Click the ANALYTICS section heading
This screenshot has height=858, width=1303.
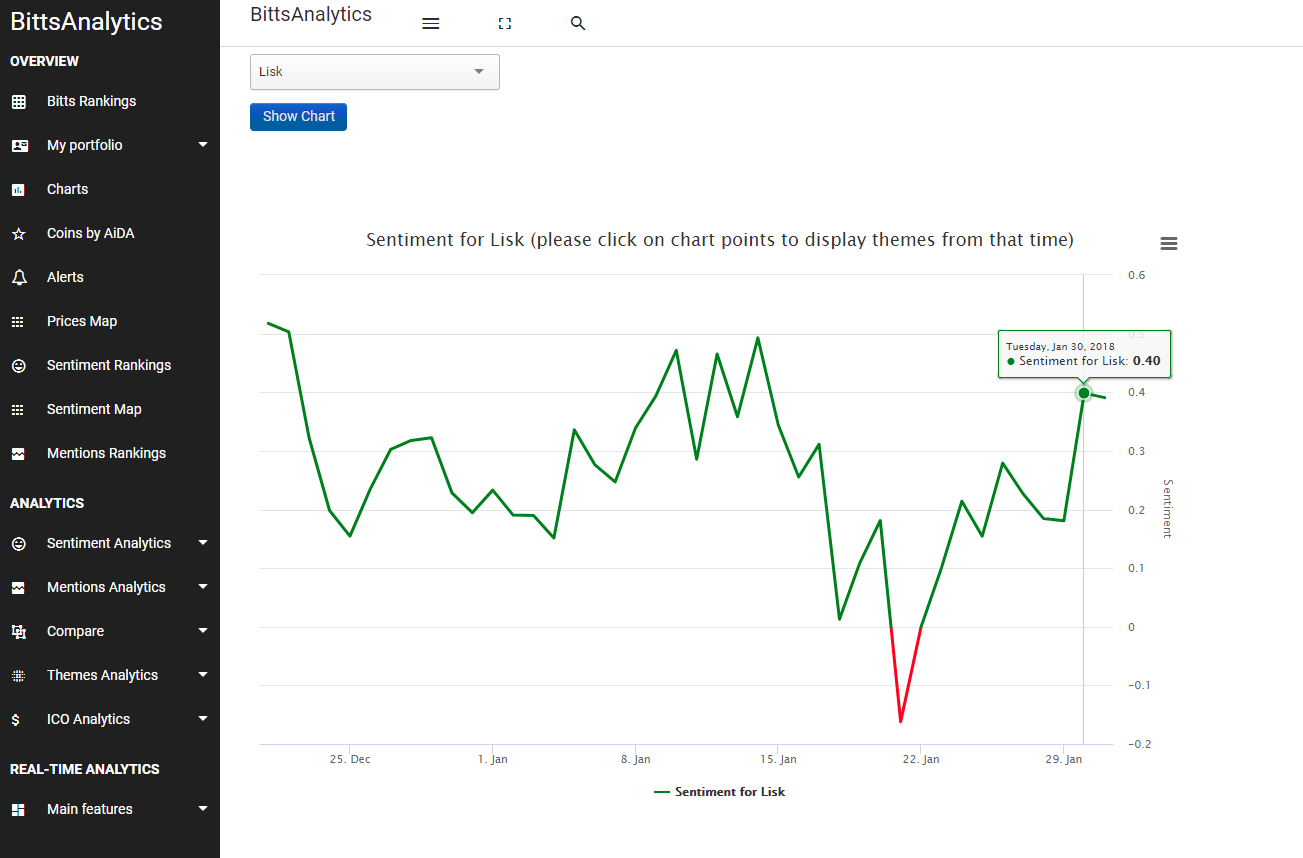click(x=47, y=503)
